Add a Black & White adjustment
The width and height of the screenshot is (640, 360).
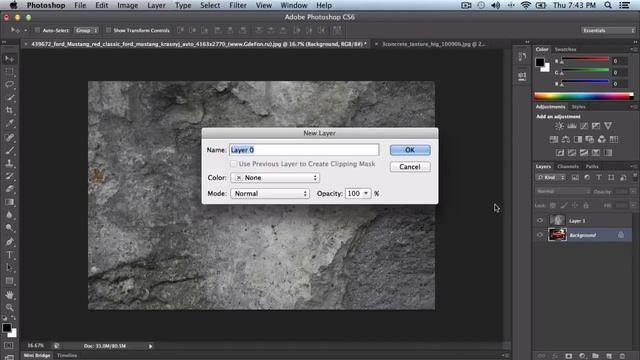578,140
